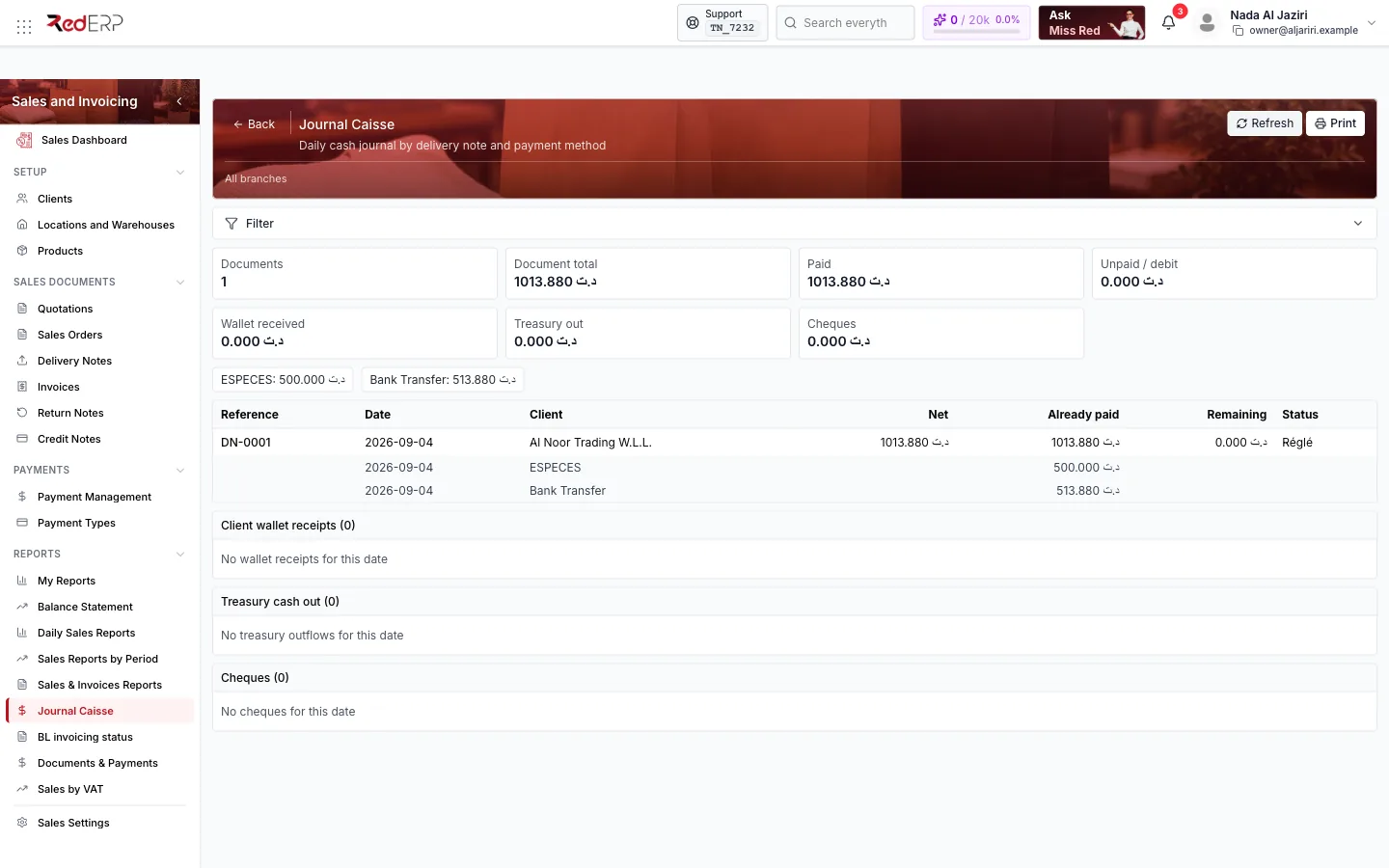
Task: Open Ask Miss Red assistant
Action: [x=1092, y=23]
